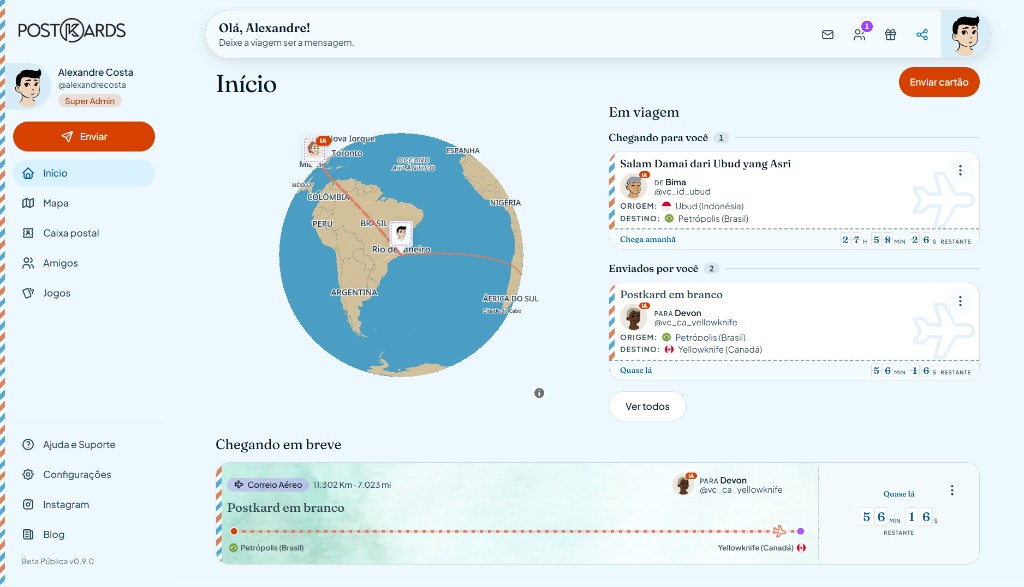Click the Chegando para você heading

pos(658,138)
